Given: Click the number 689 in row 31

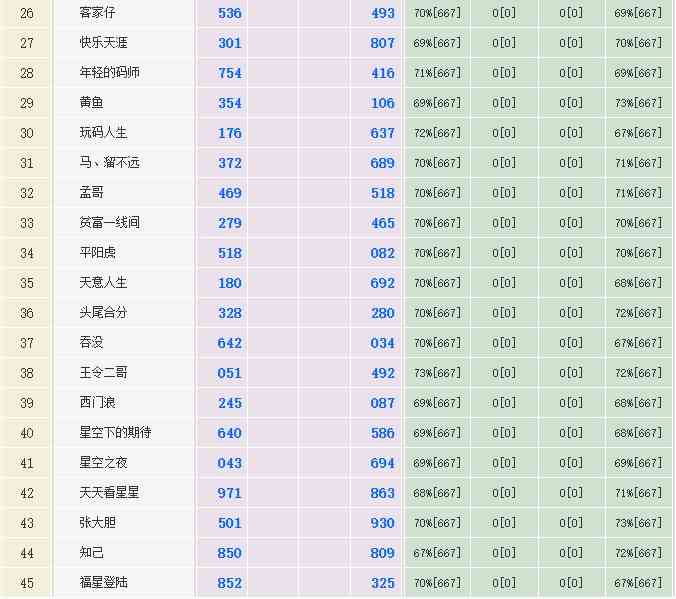Looking at the screenshot, I should pyautogui.click(x=383, y=163).
